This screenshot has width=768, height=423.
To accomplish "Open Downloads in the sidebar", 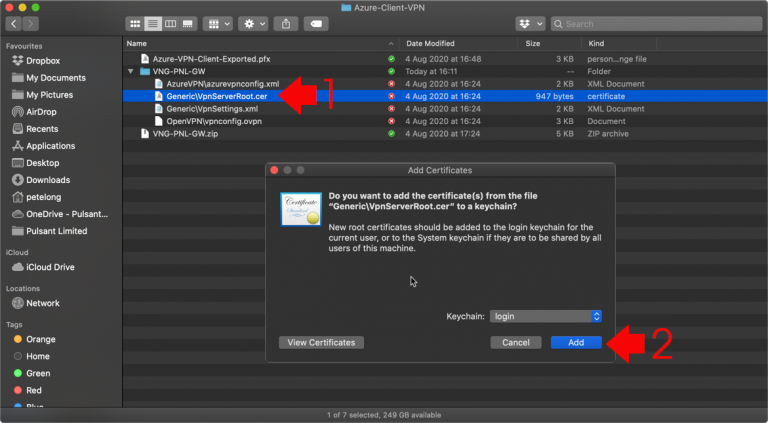I will [41, 180].
